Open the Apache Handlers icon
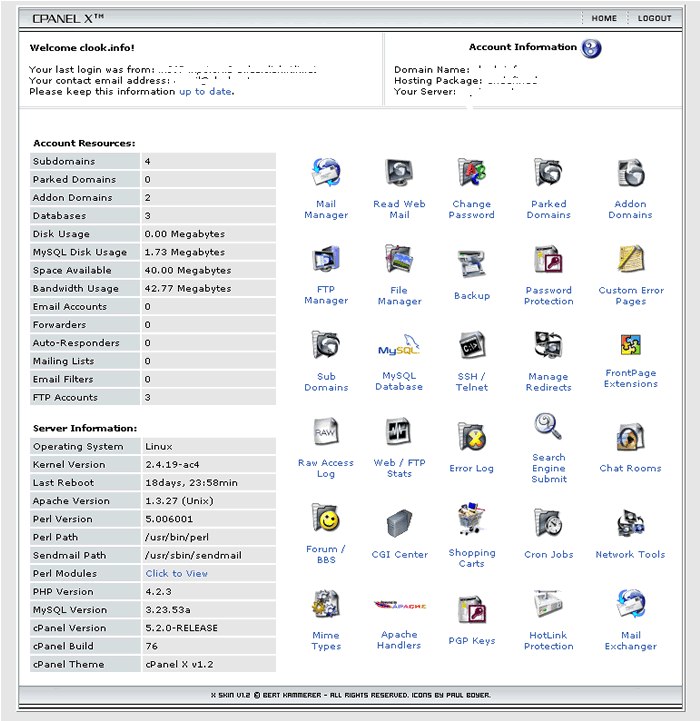The height and width of the screenshot is (721, 700). [x=399, y=605]
